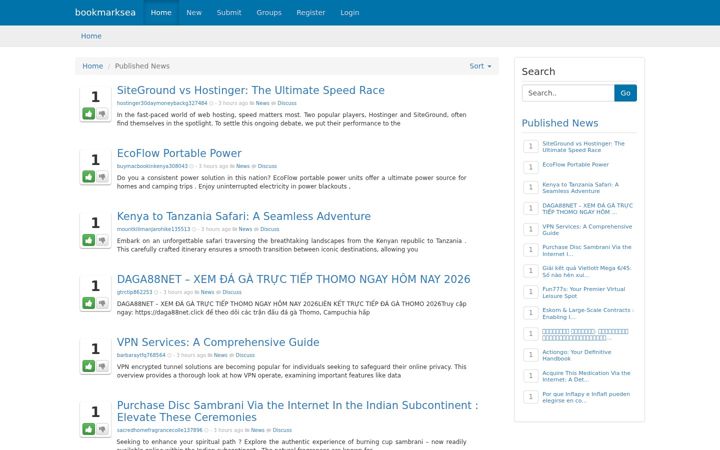Image resolution: width=720 pixels, height=450 pixels.
Task: Upvote the SiteGround vs Hostinger story
Action: coord(89,113)
